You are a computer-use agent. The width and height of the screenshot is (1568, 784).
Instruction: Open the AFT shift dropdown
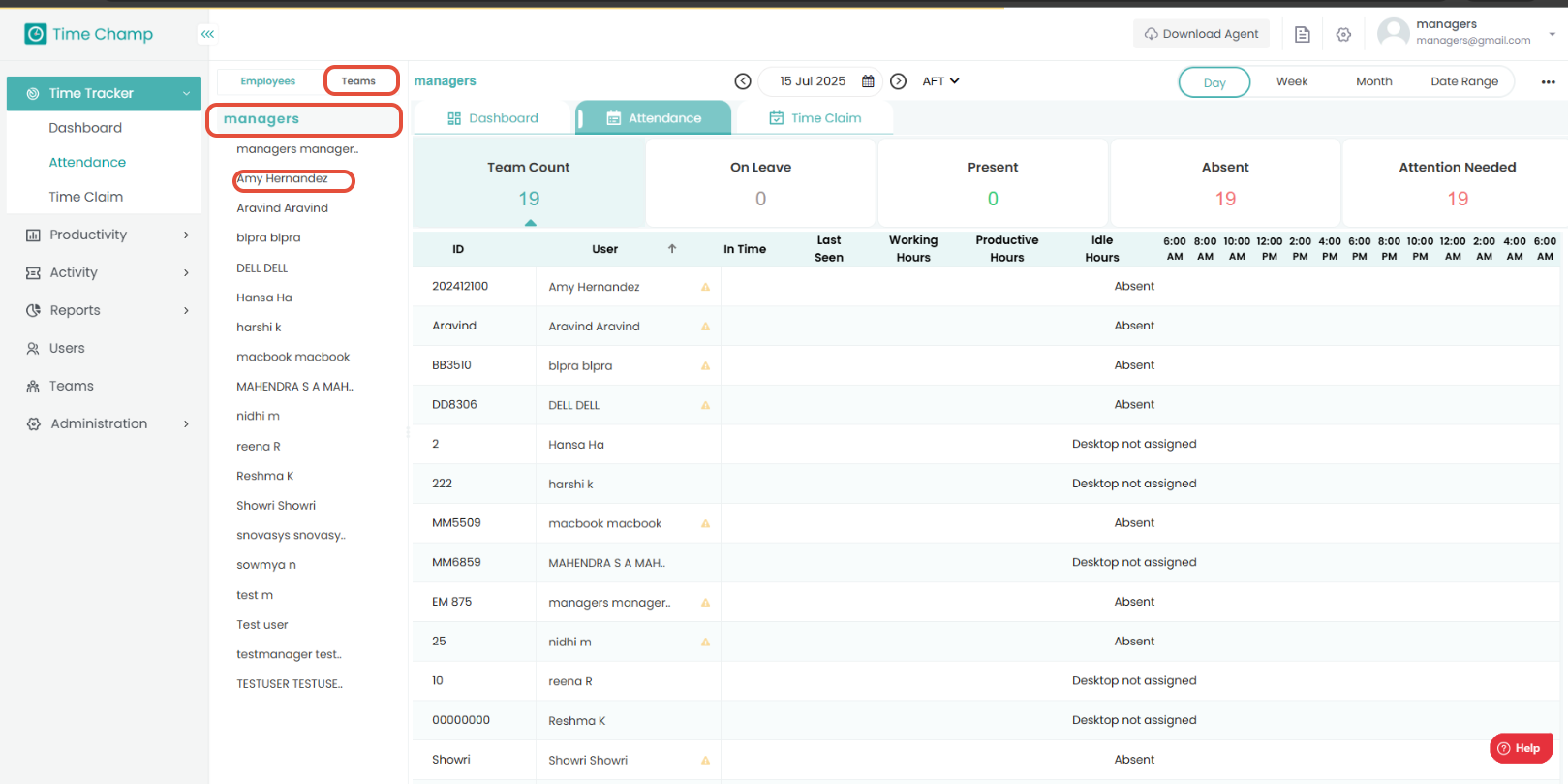[x=940, y=81]
